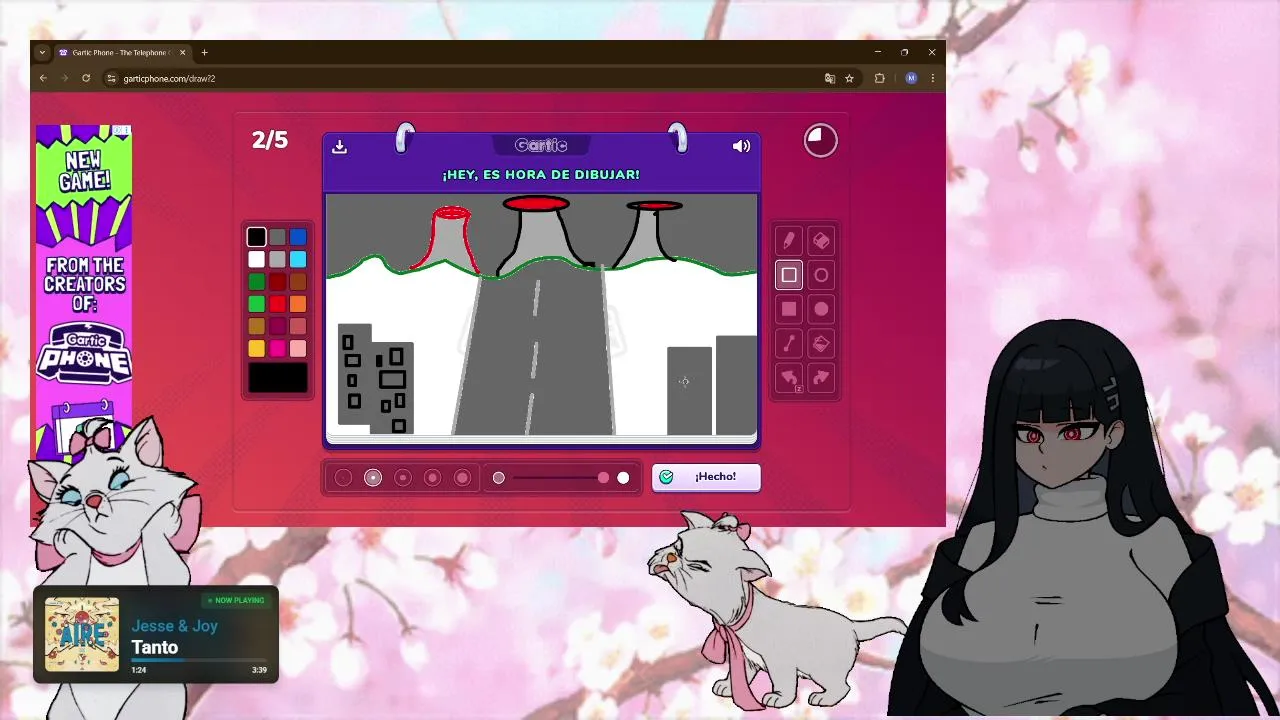
Task: Pick the ochre tan color swatch
Action: point(256,326)
